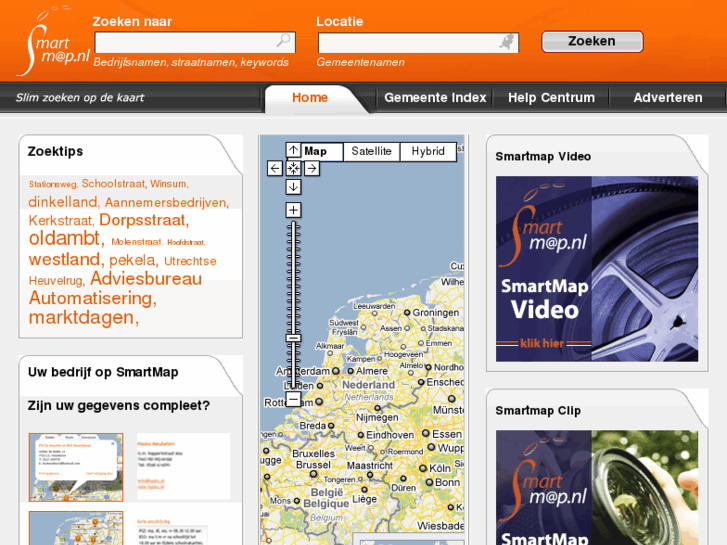
Task: Click the 'Uw bedrijf op SmartMap' heading
Action: [x=103, y=372]
